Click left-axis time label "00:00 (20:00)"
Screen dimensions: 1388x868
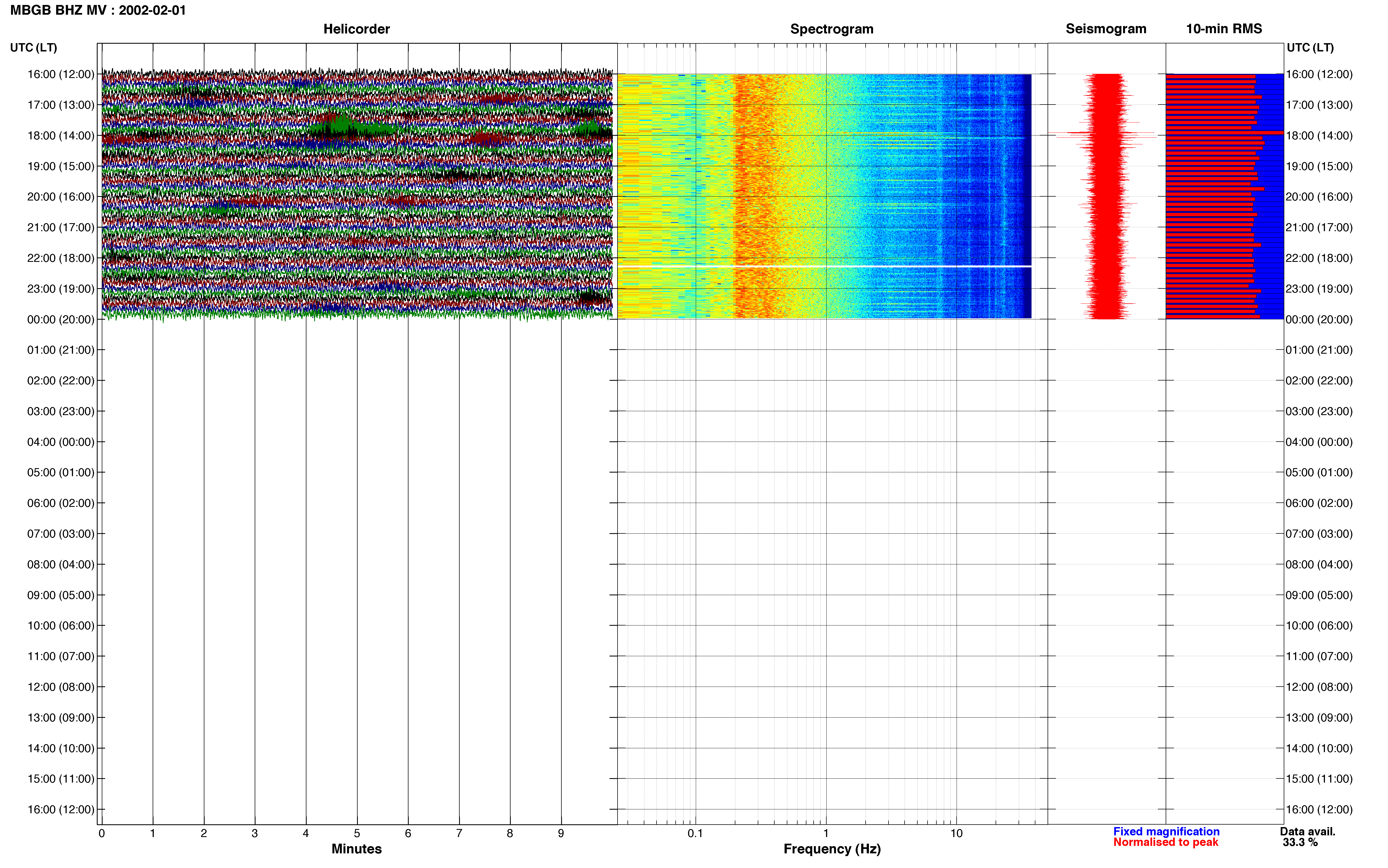[x=61, y=319]
